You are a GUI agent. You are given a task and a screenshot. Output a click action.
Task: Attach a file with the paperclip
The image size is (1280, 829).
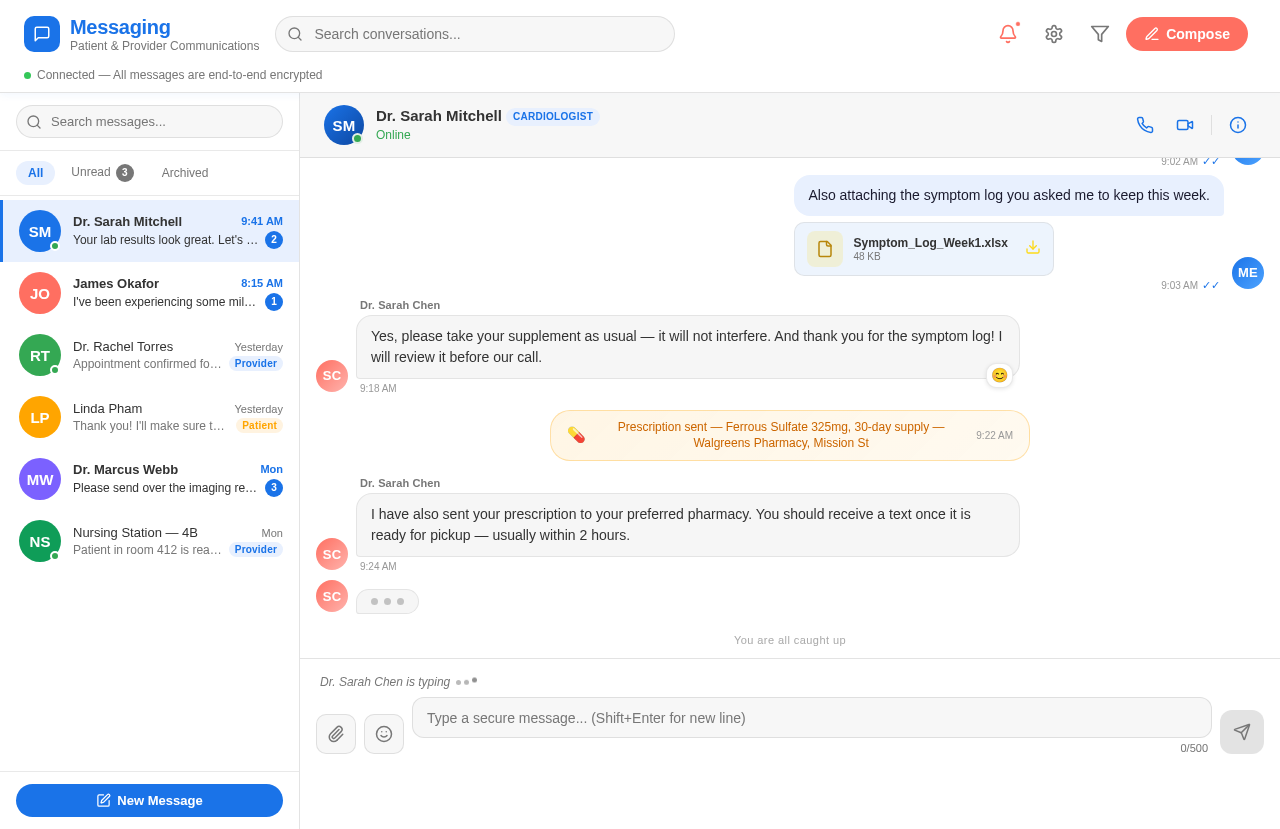pos(336,734)
